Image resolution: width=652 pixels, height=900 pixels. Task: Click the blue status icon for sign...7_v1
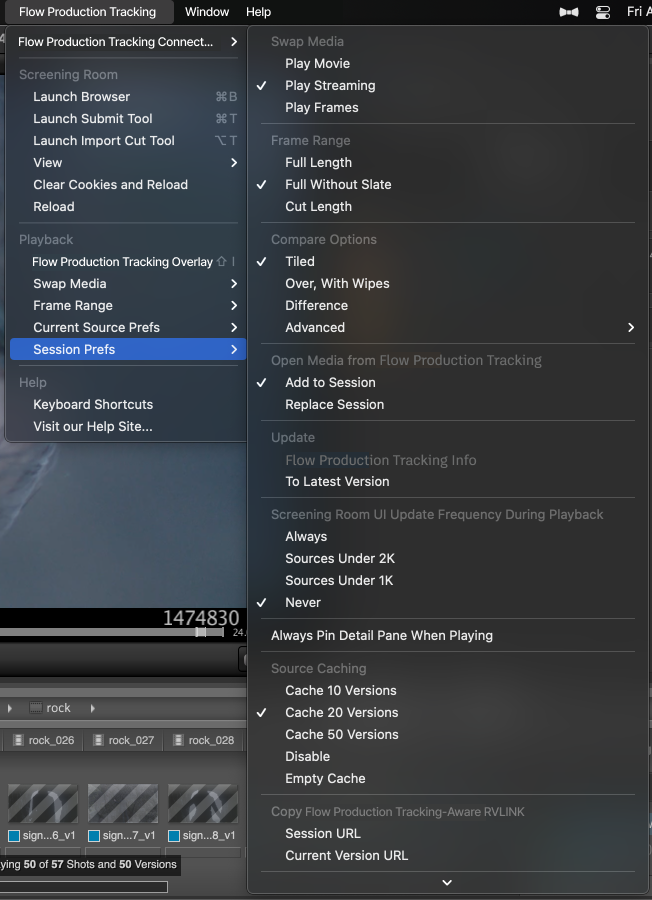[x=94, y=836]
